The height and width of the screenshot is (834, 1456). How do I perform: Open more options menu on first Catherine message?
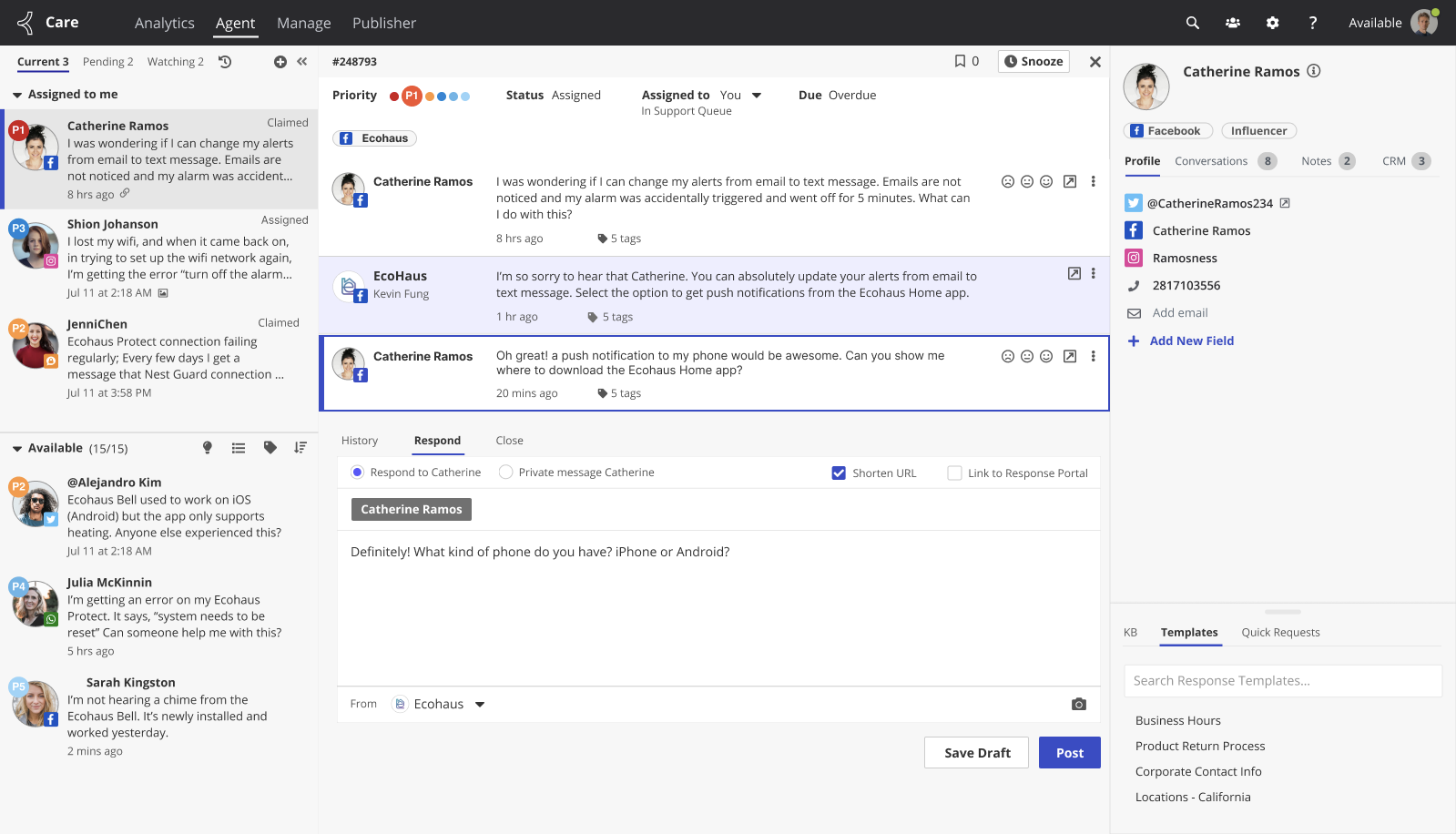[x=1093, y=181]
